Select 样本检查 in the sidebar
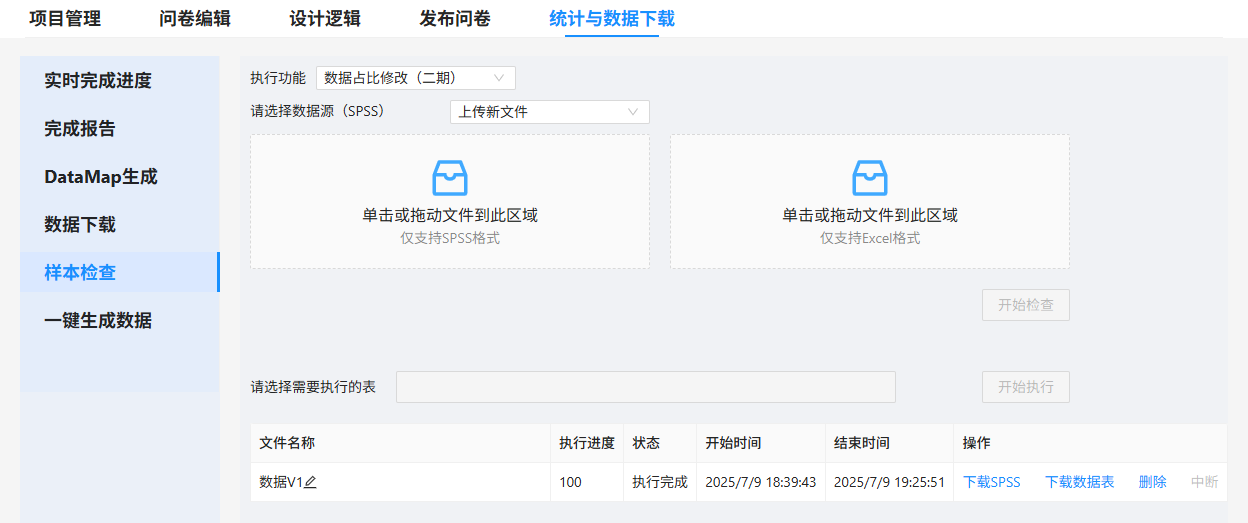The height and width of the screenshot is (523, 1248). 120,273
